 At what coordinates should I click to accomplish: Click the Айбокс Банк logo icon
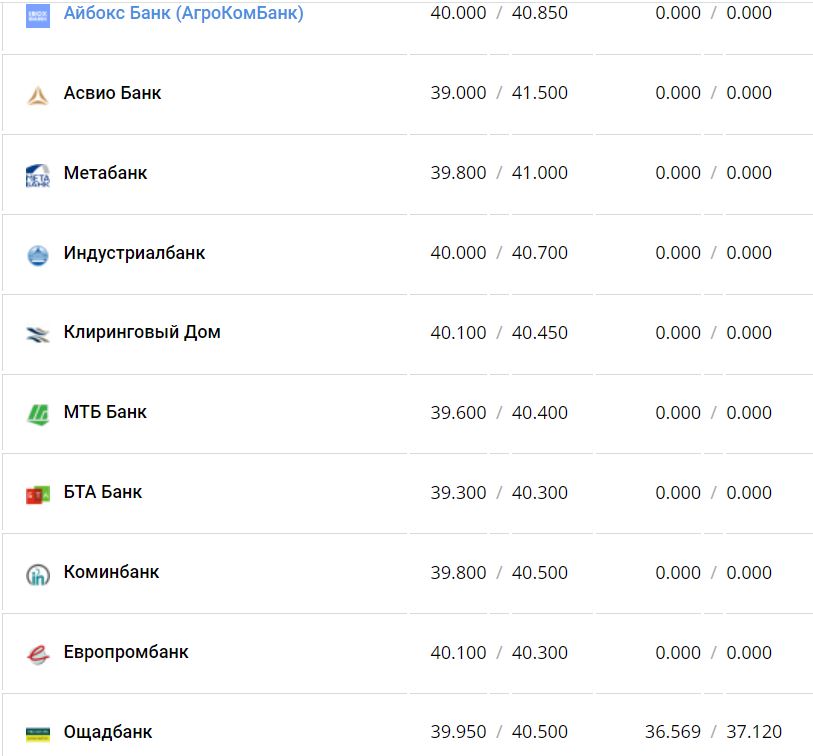pyautogui.click(x=37, y=15)
